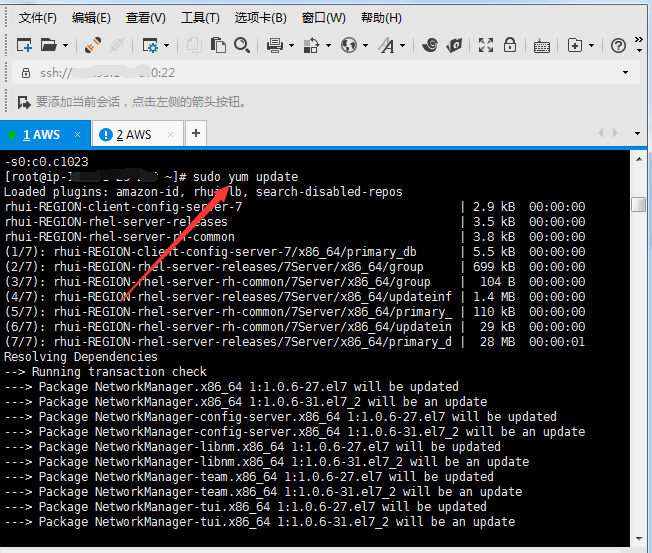Expand the Properties dropdown arrow
Screen dimensions: 652x553
click(x=166, y=45)
